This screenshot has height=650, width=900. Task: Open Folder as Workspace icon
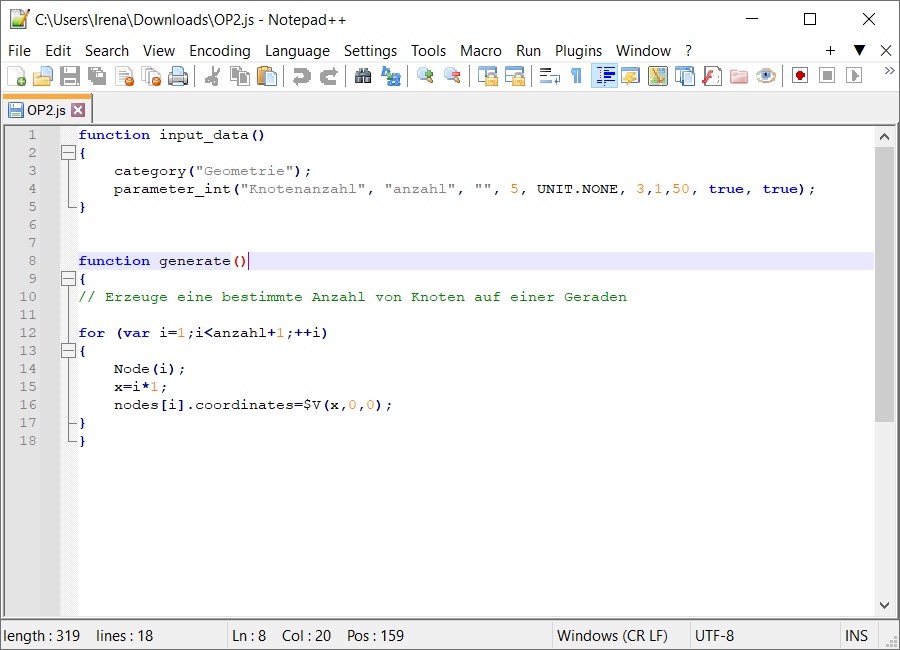(739, 76)
